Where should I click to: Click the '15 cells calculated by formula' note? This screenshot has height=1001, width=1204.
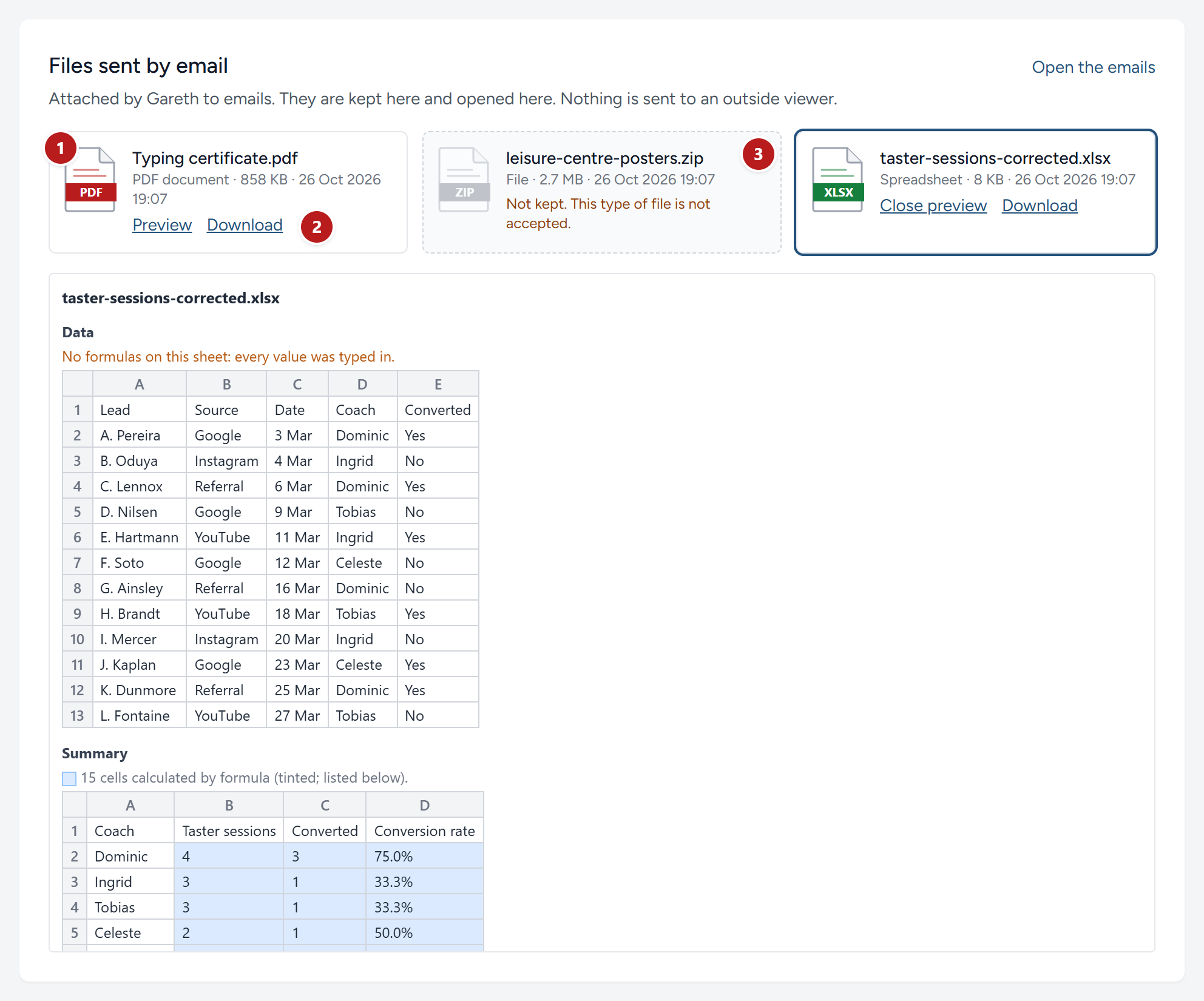click(x=245, y=778)
